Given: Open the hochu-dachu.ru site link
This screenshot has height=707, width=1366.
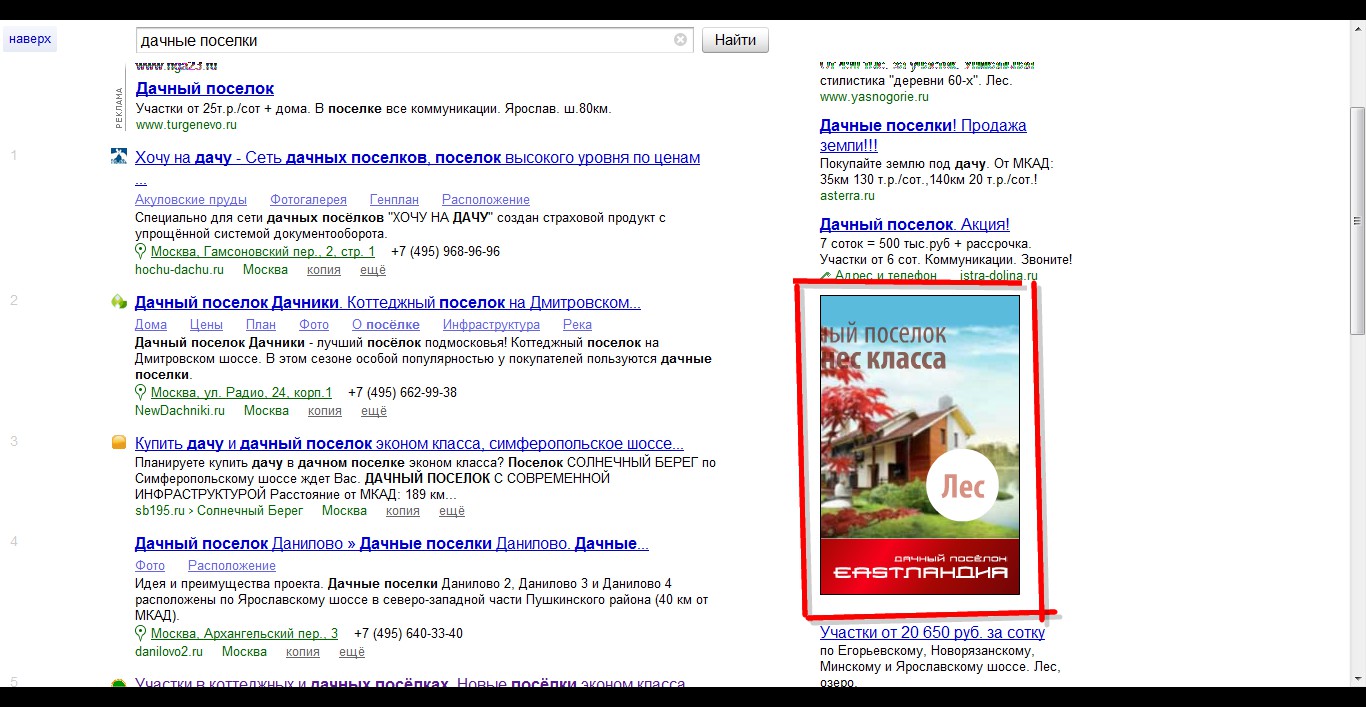Looking at the screenshot, I should click(x=179, y=270).
